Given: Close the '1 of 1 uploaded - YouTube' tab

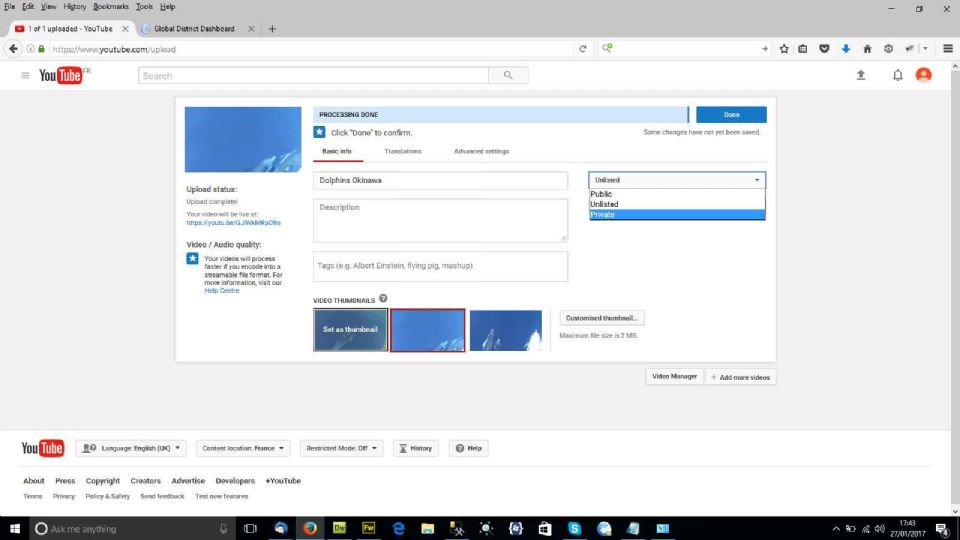Looking at the screenshot, I should point(125,29).
